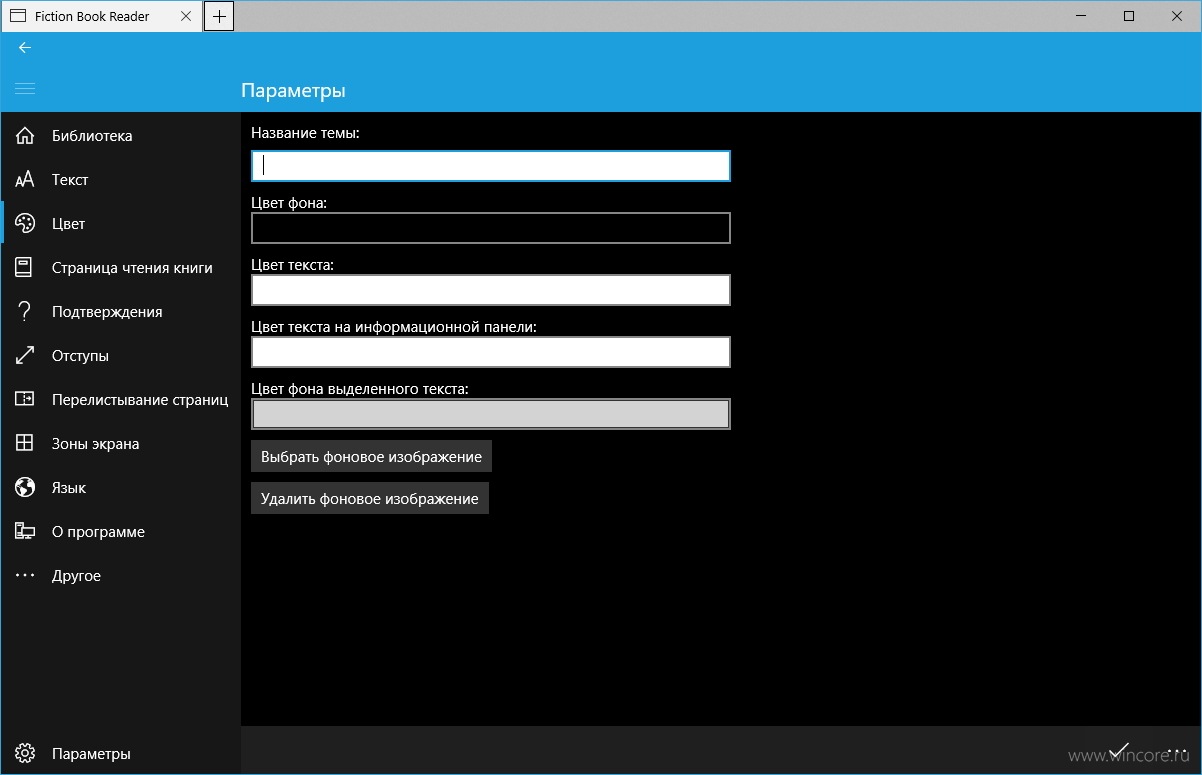Open Параметры at the sidebar bottom

pyautogui.click(x=120, y=754)
